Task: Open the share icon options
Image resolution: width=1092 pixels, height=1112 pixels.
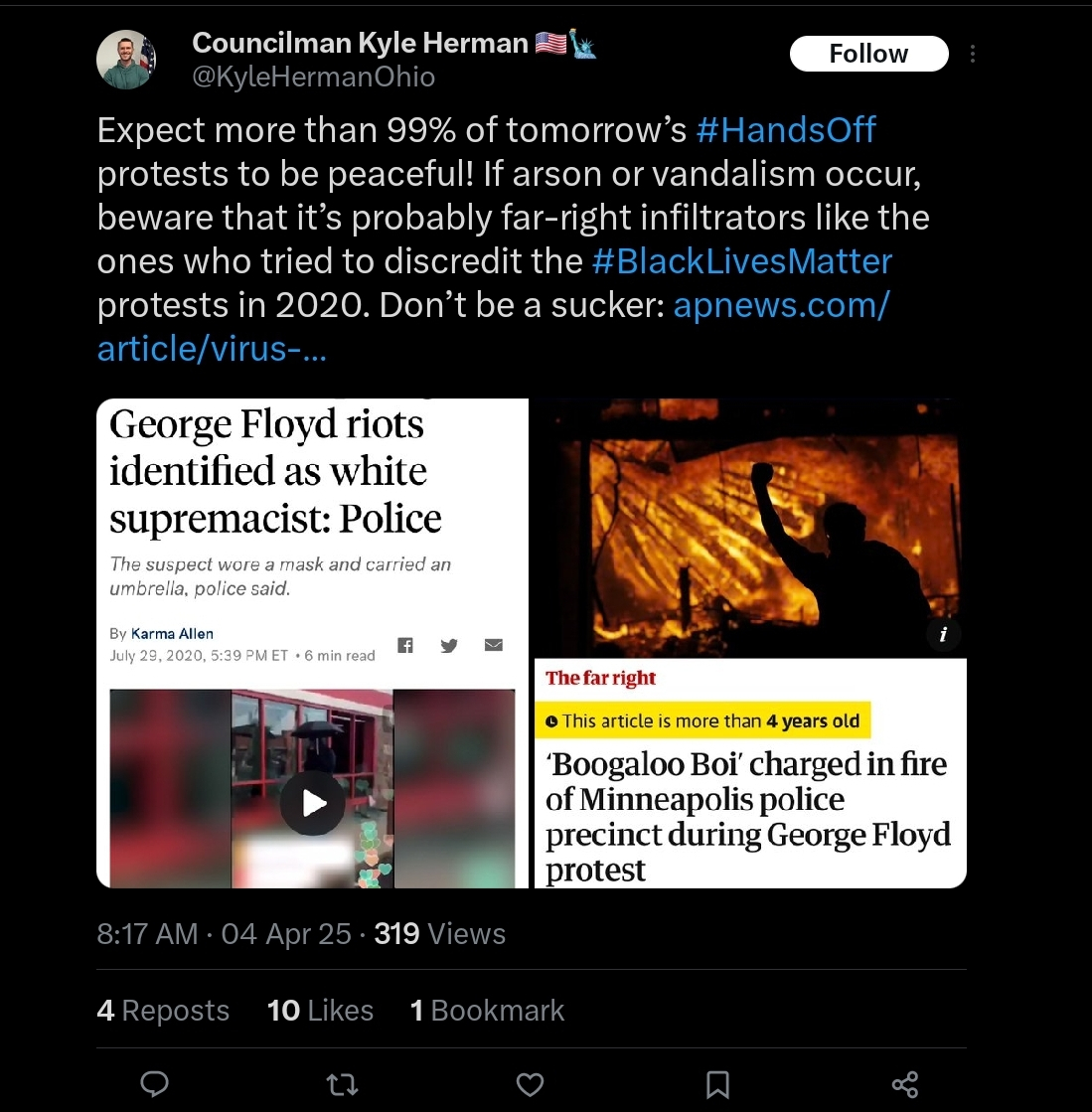Action: [904, 1084]
